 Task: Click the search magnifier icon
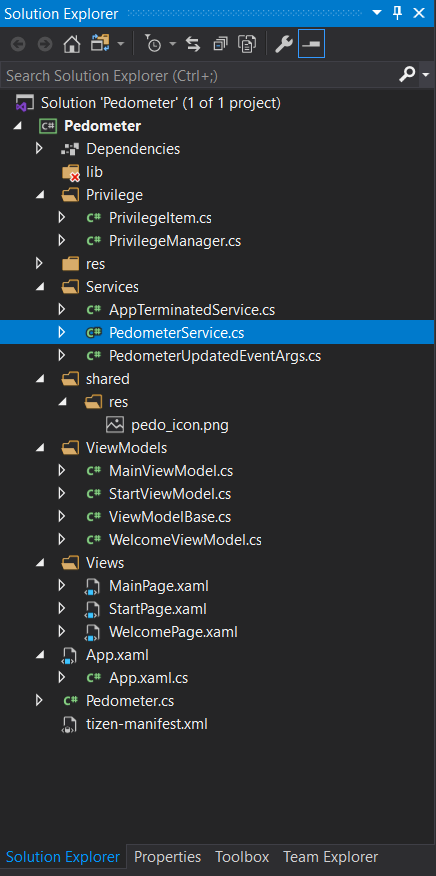[x=407, y=74]
